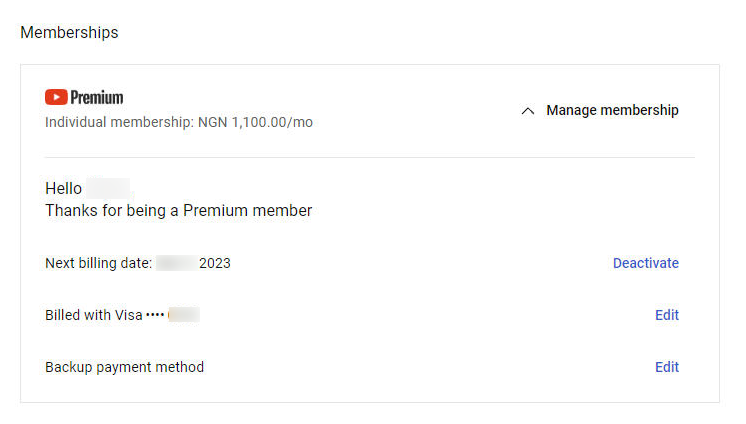The image size is (746, 424).
Task: Click the Individual membership label text
Action: point(119,122)
